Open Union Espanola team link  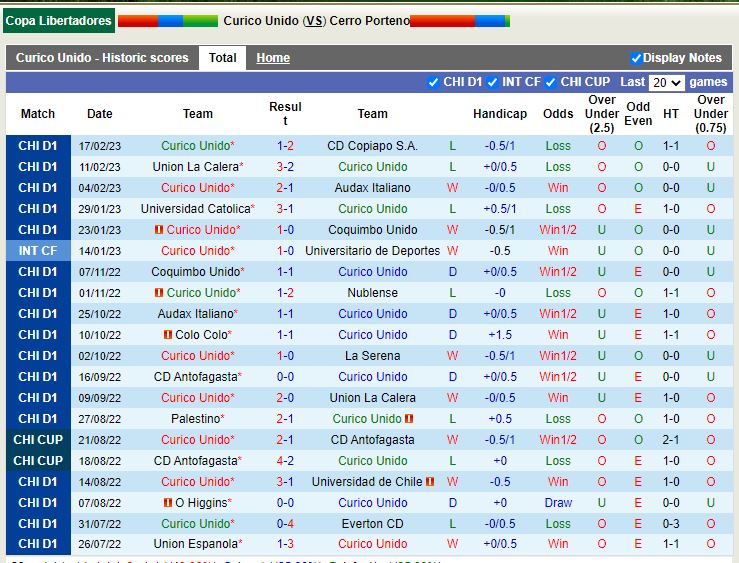[196, 544]
